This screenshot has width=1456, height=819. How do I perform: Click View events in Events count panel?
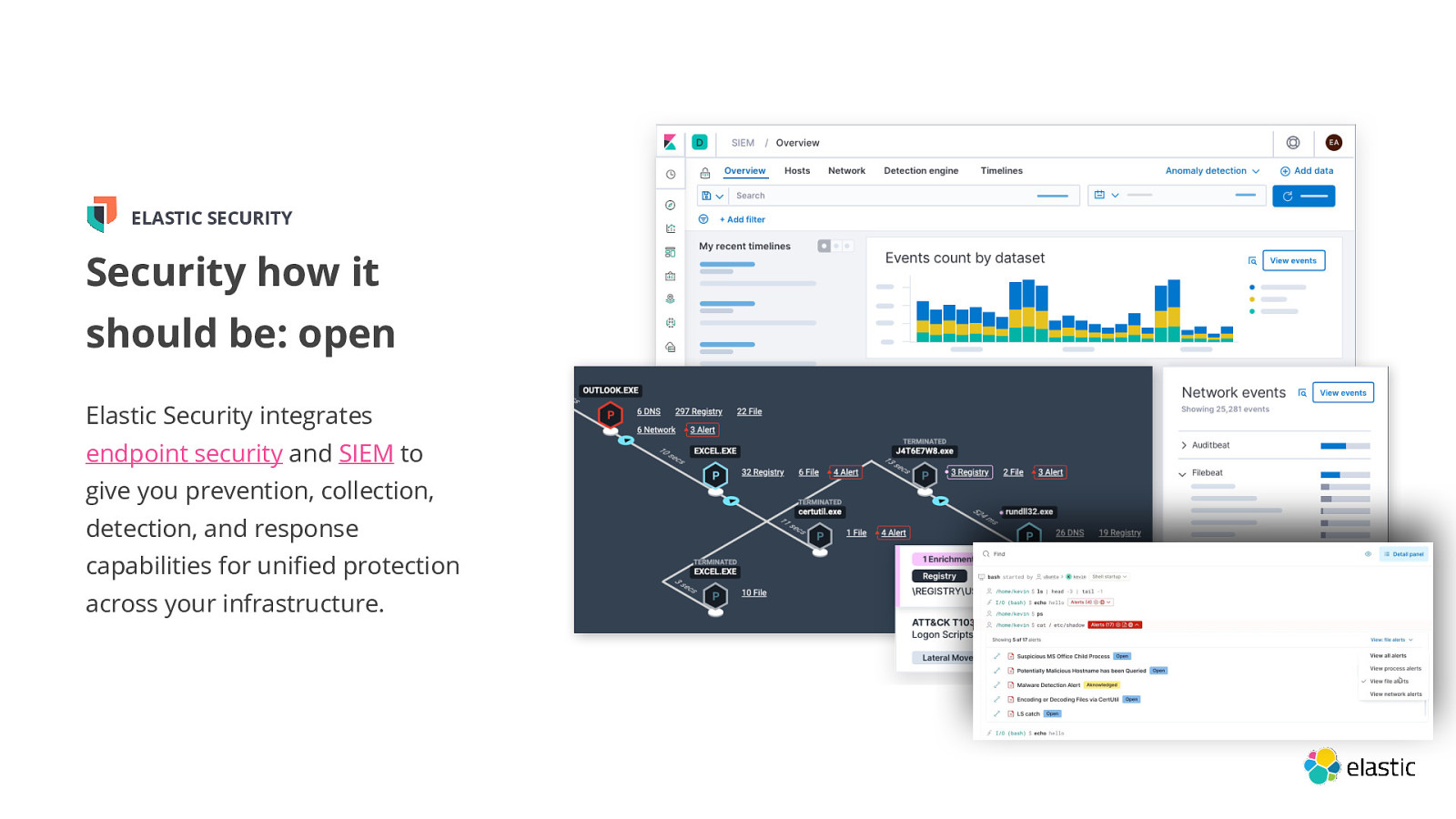click(x=1293, y=260)
